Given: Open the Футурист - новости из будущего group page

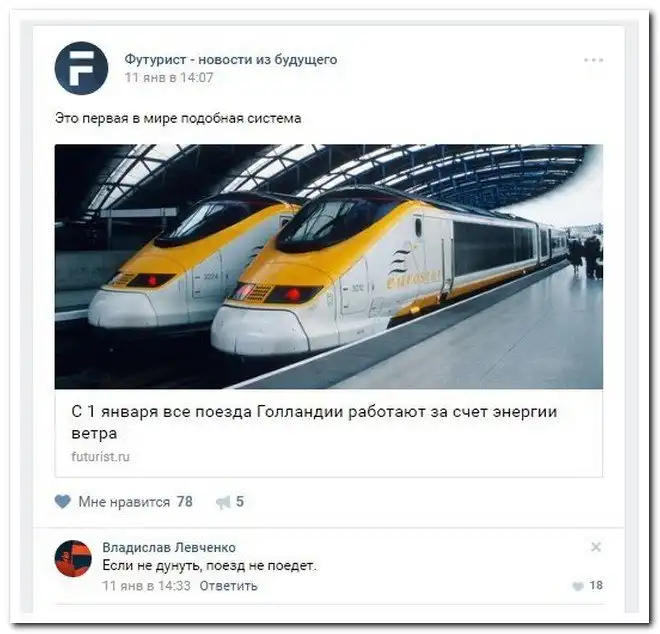Looking at the screenshot, I should [x=231, y=59].
